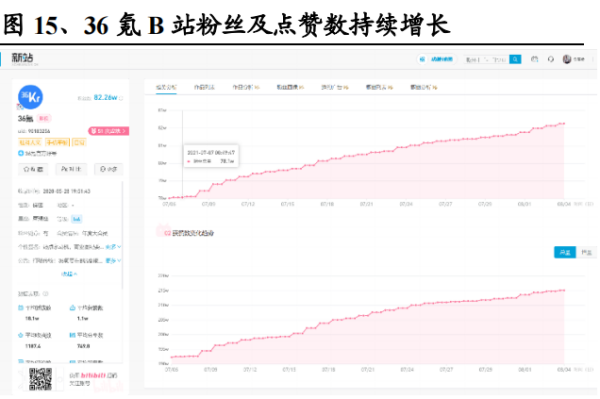
Task: Click the 18.1w statistic value
Action: pos(32,319)
